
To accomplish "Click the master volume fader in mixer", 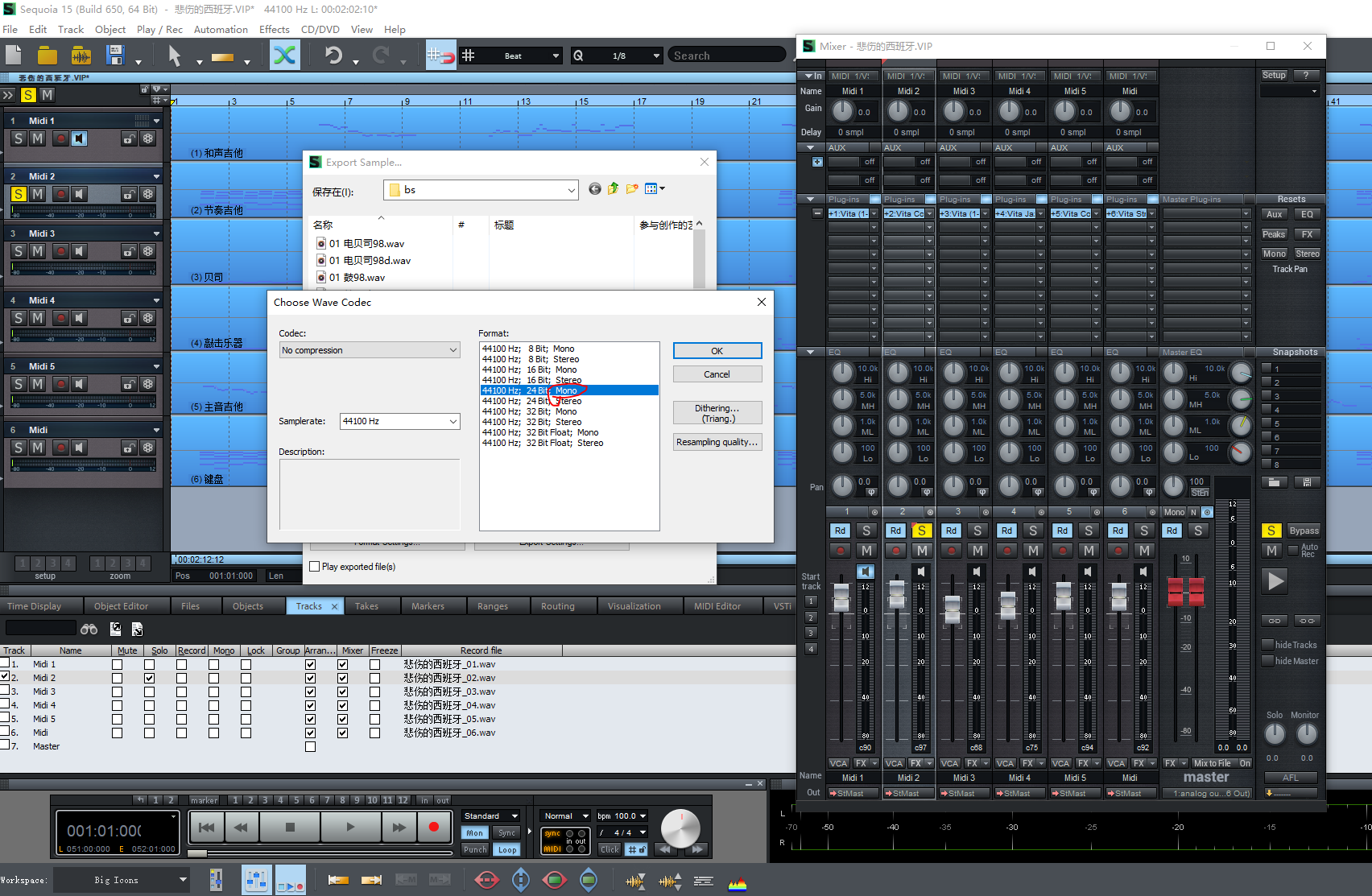I will (1185, 592).
